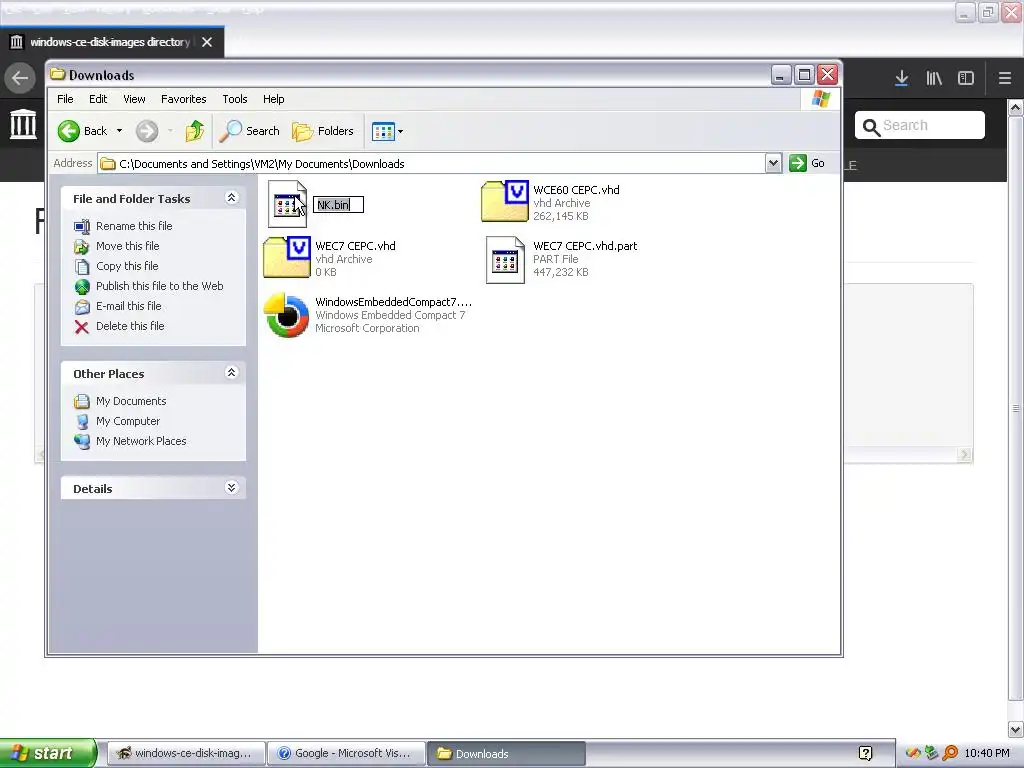Click Downloads taskbar button
The image size is (1024, 768).
506,753
